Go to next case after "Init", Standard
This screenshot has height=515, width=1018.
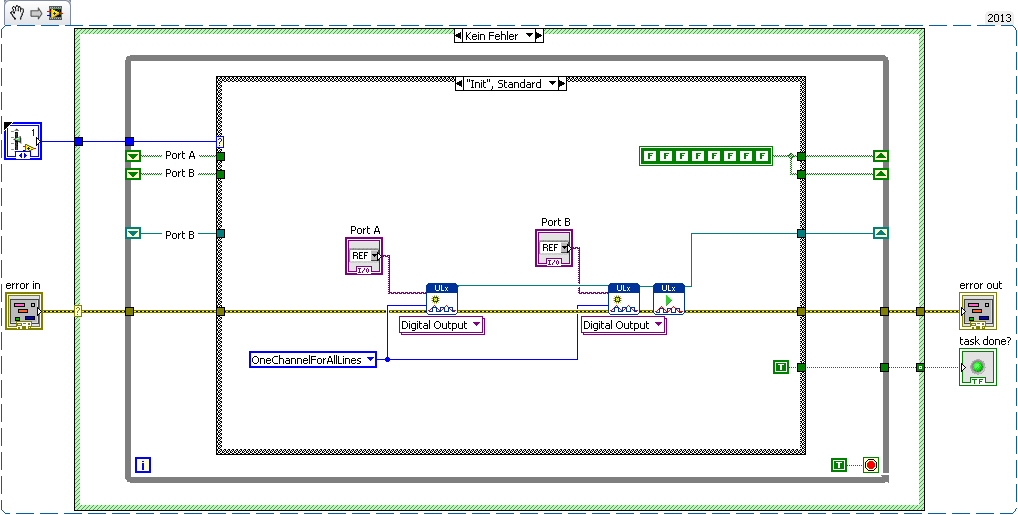point(562,83)
